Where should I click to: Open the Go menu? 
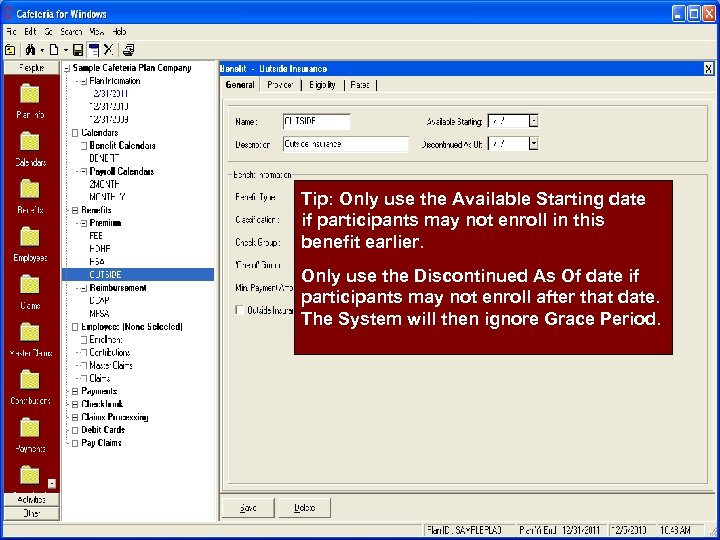49,32
